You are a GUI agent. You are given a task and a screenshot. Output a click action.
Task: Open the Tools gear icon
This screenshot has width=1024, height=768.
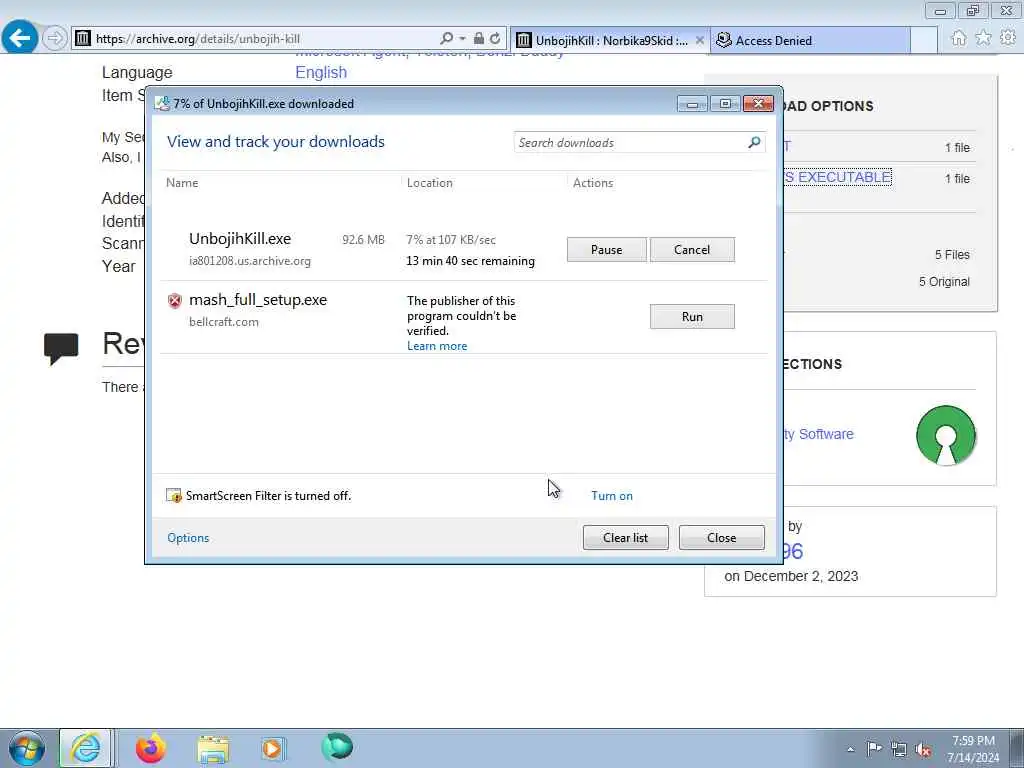tap(1008, 39)
